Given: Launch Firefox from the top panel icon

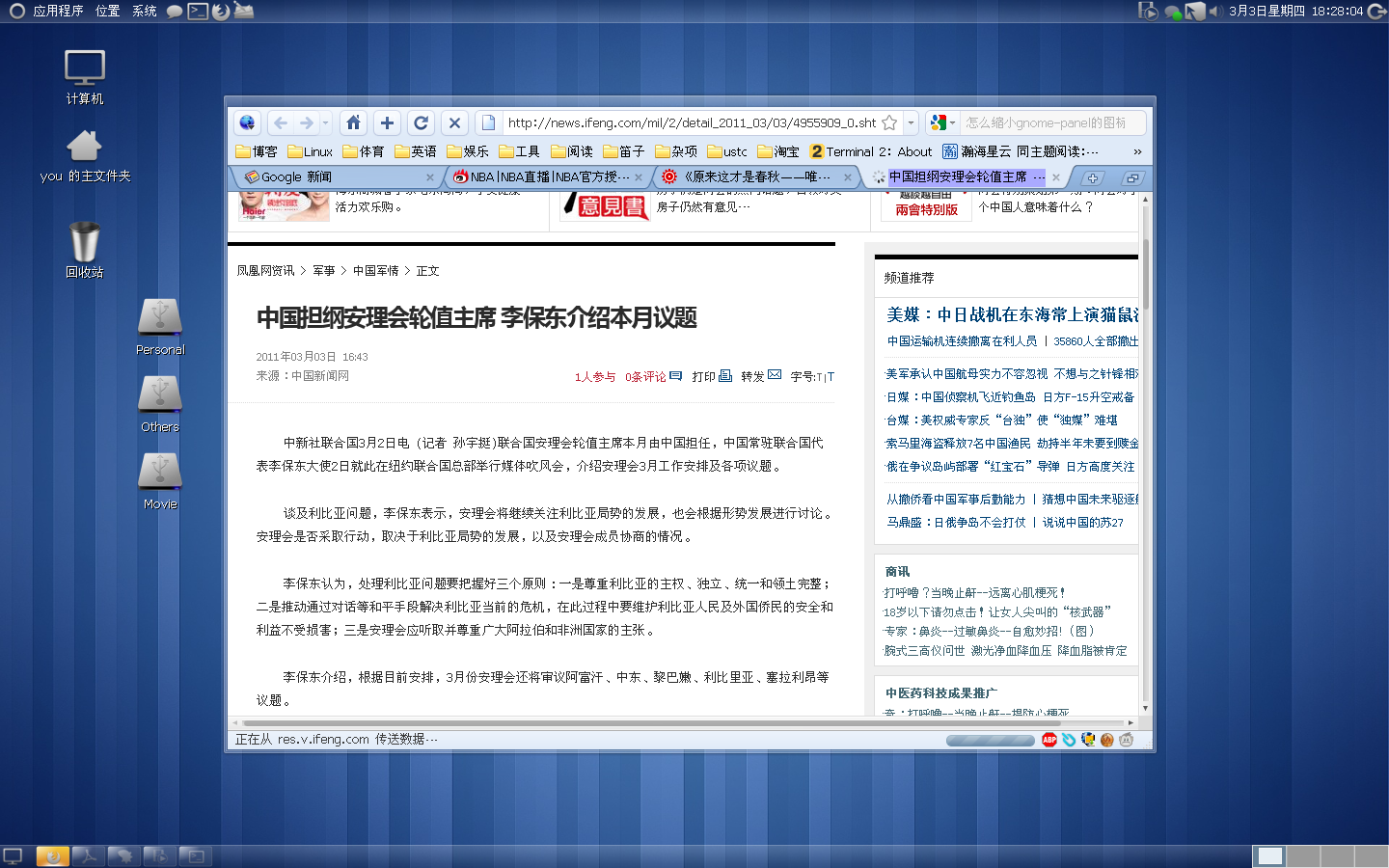Looking at the screenshot, I should tap(221, 11).
